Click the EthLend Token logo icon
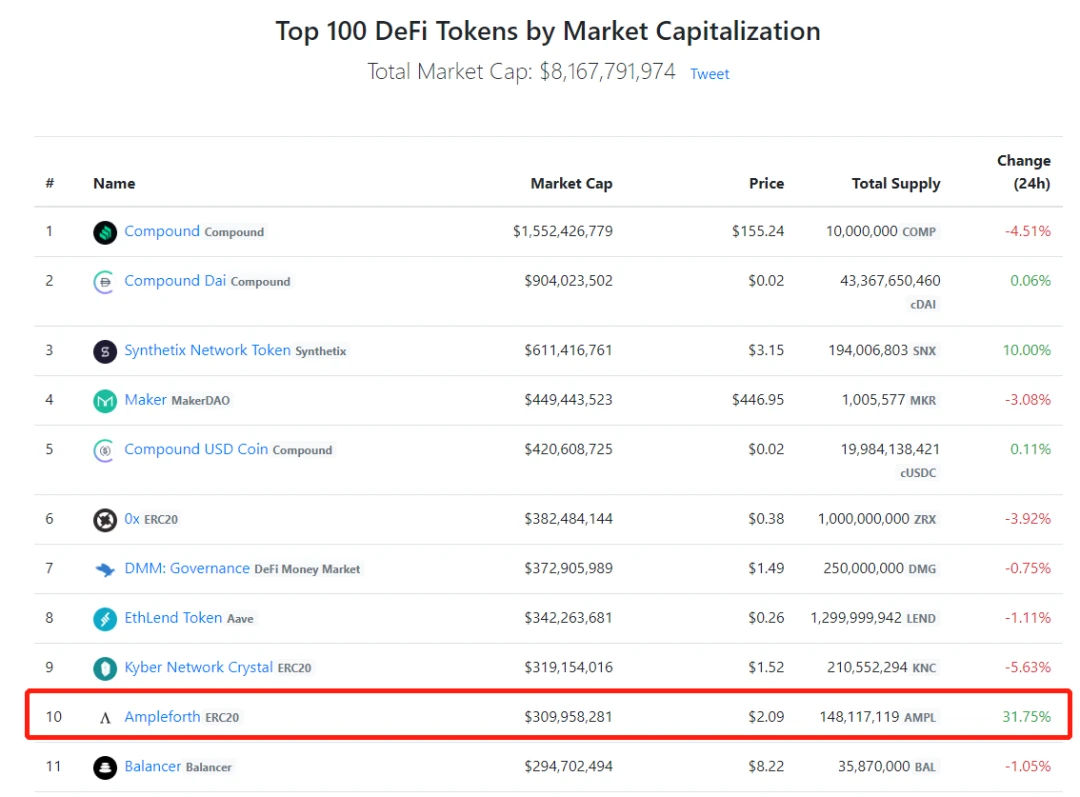Image resolution: width=1080 pixels, height=797 pixels. (105, 619)
